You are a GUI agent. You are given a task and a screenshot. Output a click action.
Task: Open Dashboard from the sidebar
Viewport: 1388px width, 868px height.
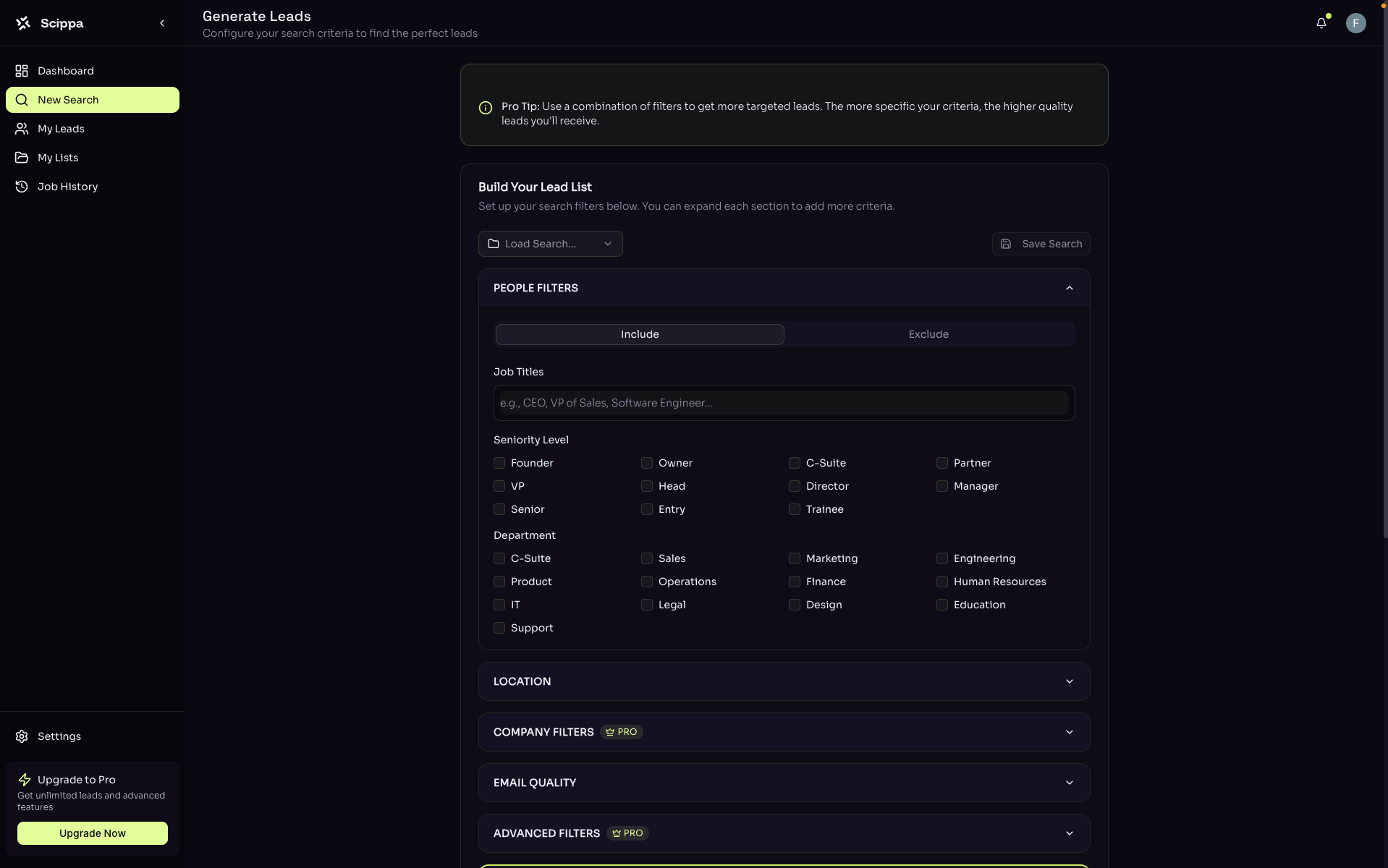(65, 71)
